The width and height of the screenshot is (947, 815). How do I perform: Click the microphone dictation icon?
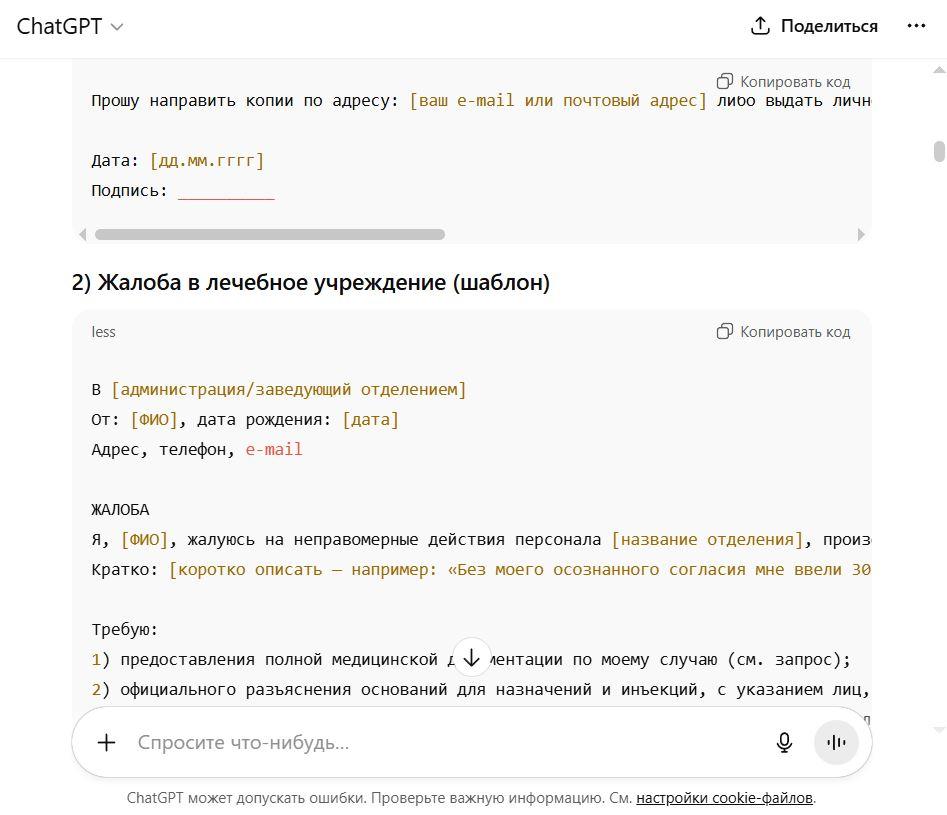coord(784,743)
